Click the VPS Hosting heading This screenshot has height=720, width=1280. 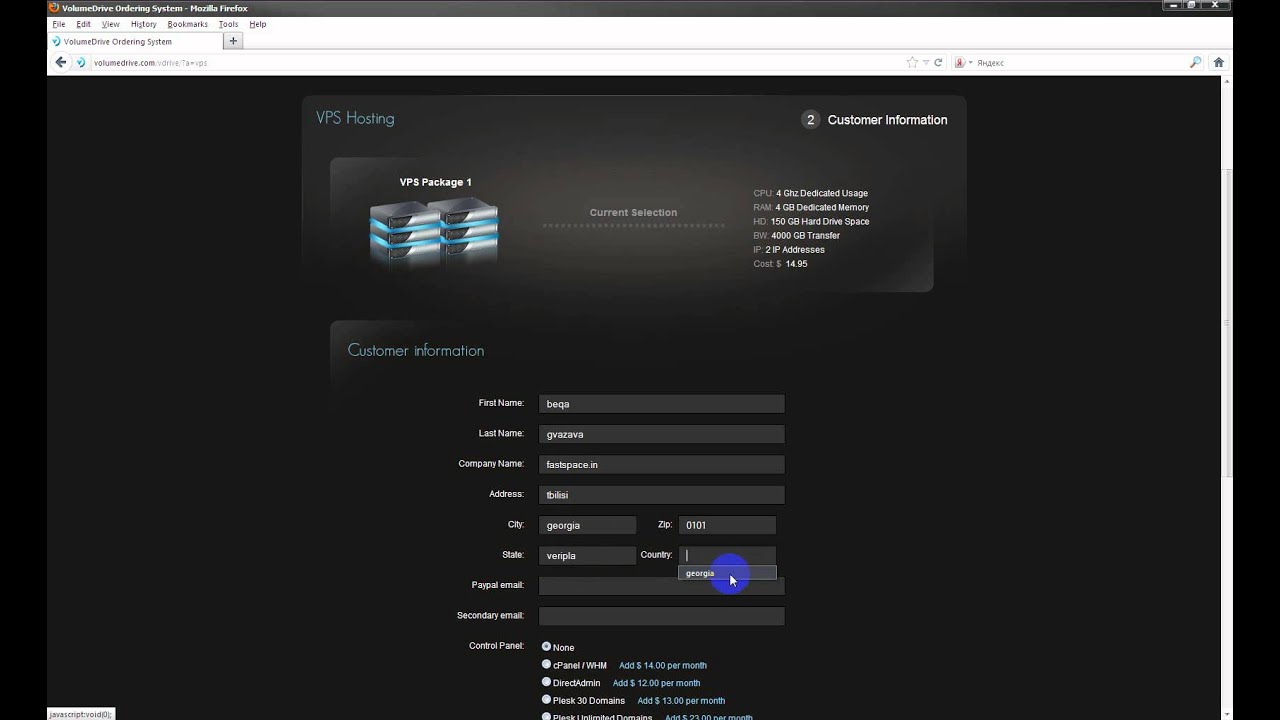pos(355,118)
